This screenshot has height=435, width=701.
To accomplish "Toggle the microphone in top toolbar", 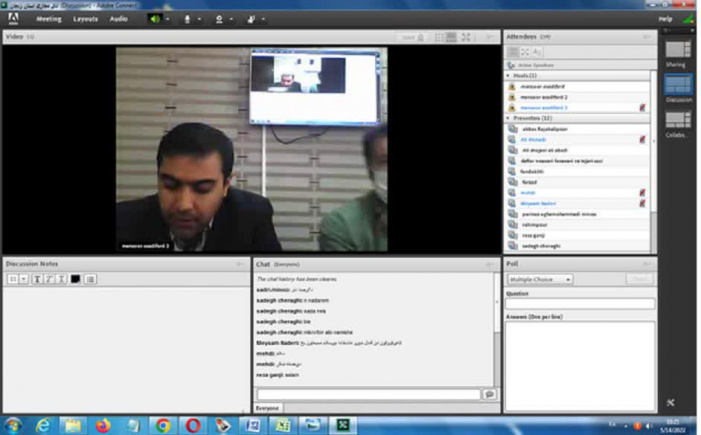I will click(186, 18).
